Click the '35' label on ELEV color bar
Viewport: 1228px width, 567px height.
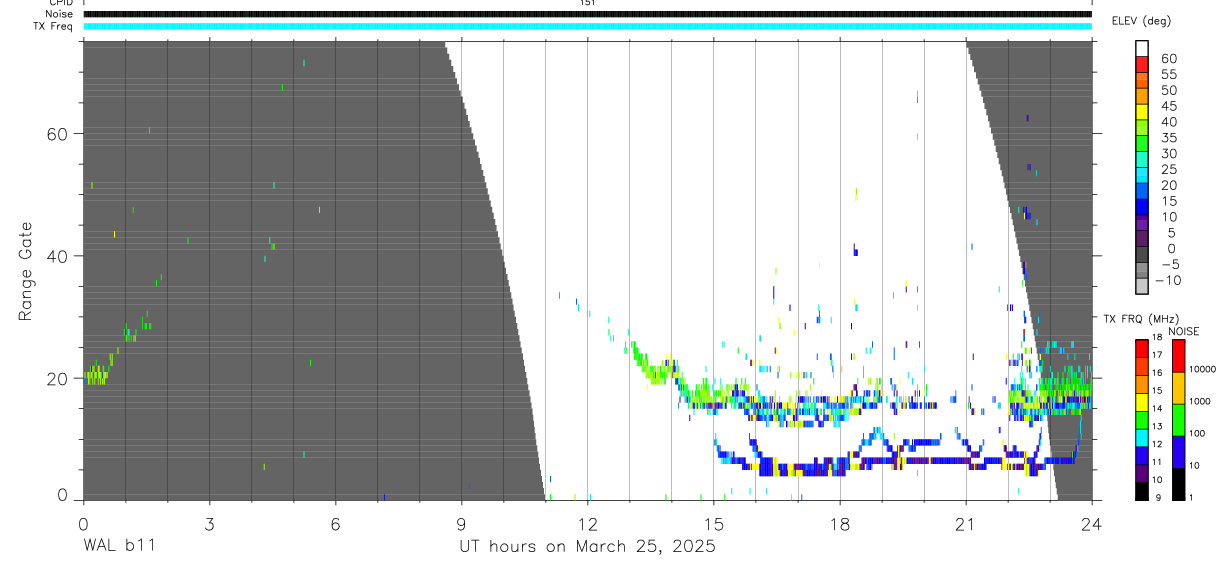coord(1168,138)
